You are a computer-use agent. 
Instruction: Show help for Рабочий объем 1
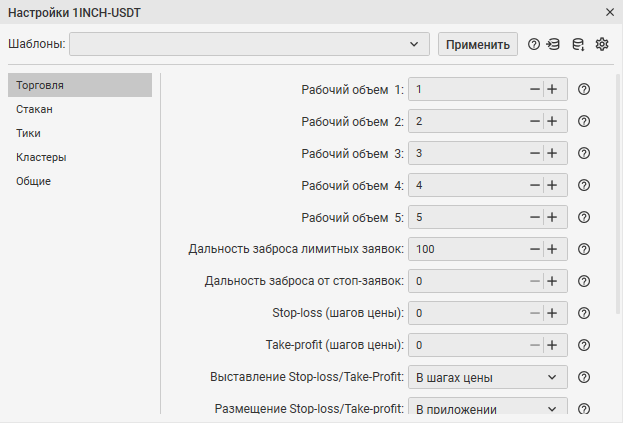[x=584, y=89]
